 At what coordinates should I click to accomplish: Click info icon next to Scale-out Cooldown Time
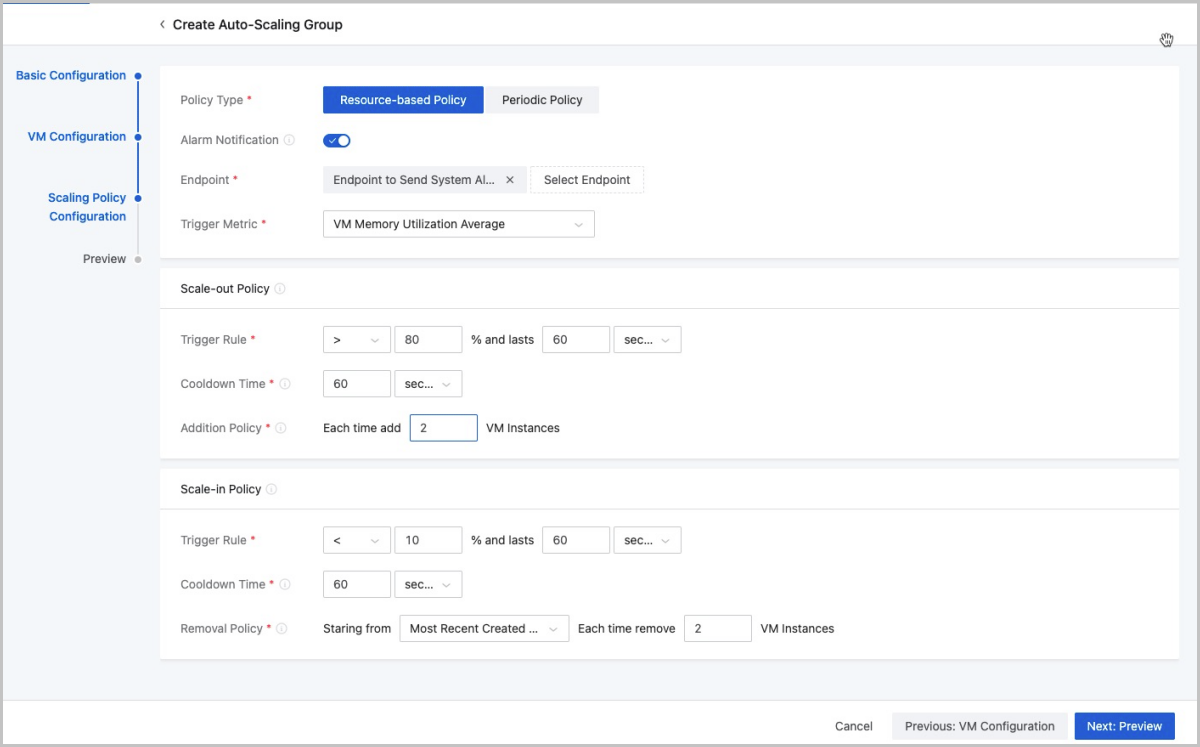click(286, 384)
